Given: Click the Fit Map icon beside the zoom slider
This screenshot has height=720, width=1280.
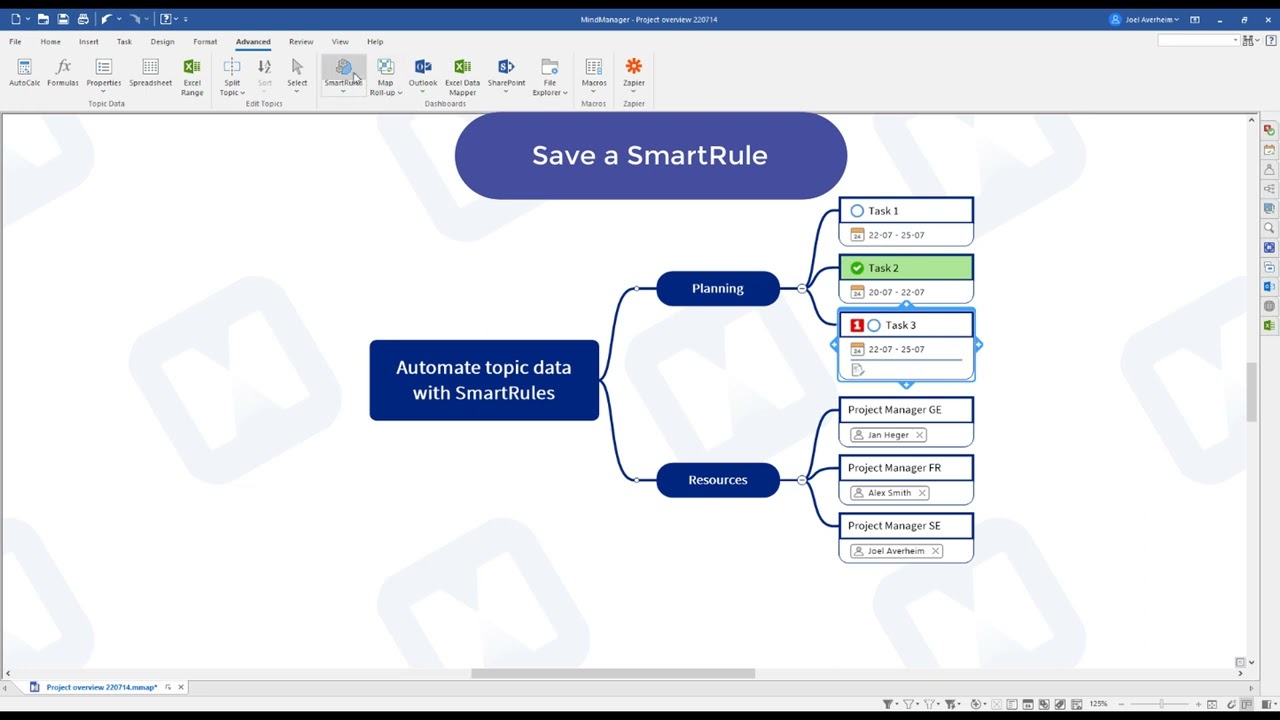Looking at the screenshot, I should pyautogui.click(x=1212, y=704).
